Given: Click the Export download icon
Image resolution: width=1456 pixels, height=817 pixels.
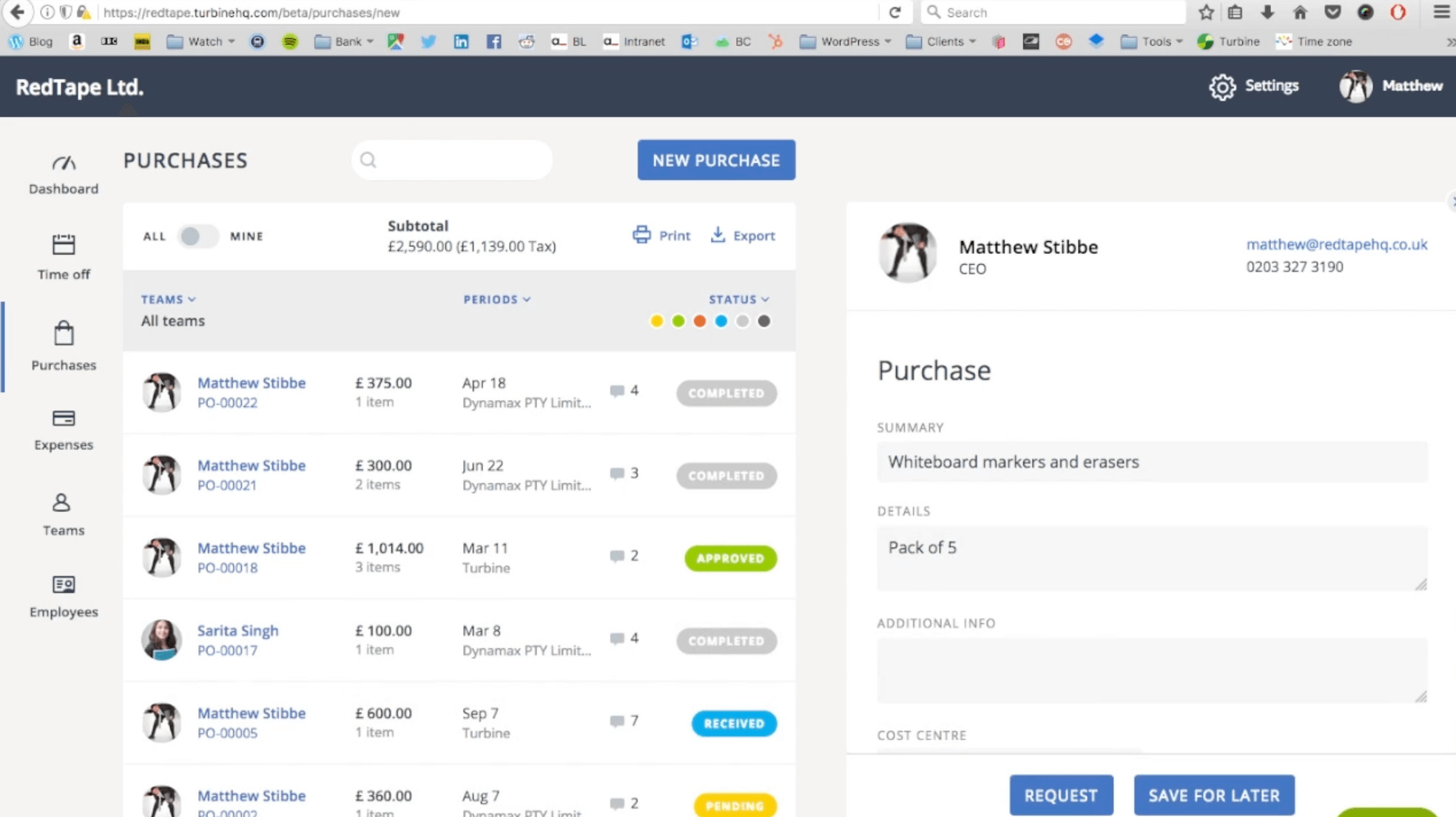Looking at the screenshot, I should (x=718, y=235).
